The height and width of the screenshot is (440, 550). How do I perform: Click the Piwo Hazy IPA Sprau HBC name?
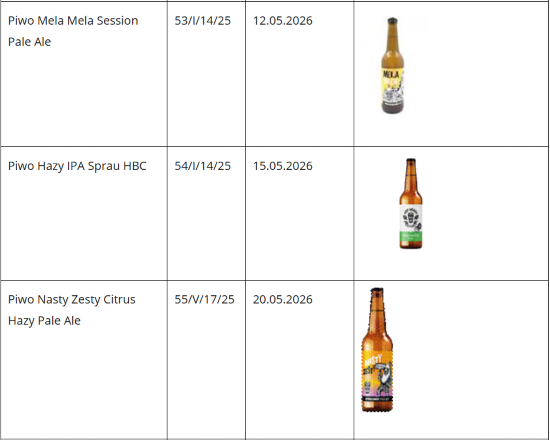[x=77, y=166]
